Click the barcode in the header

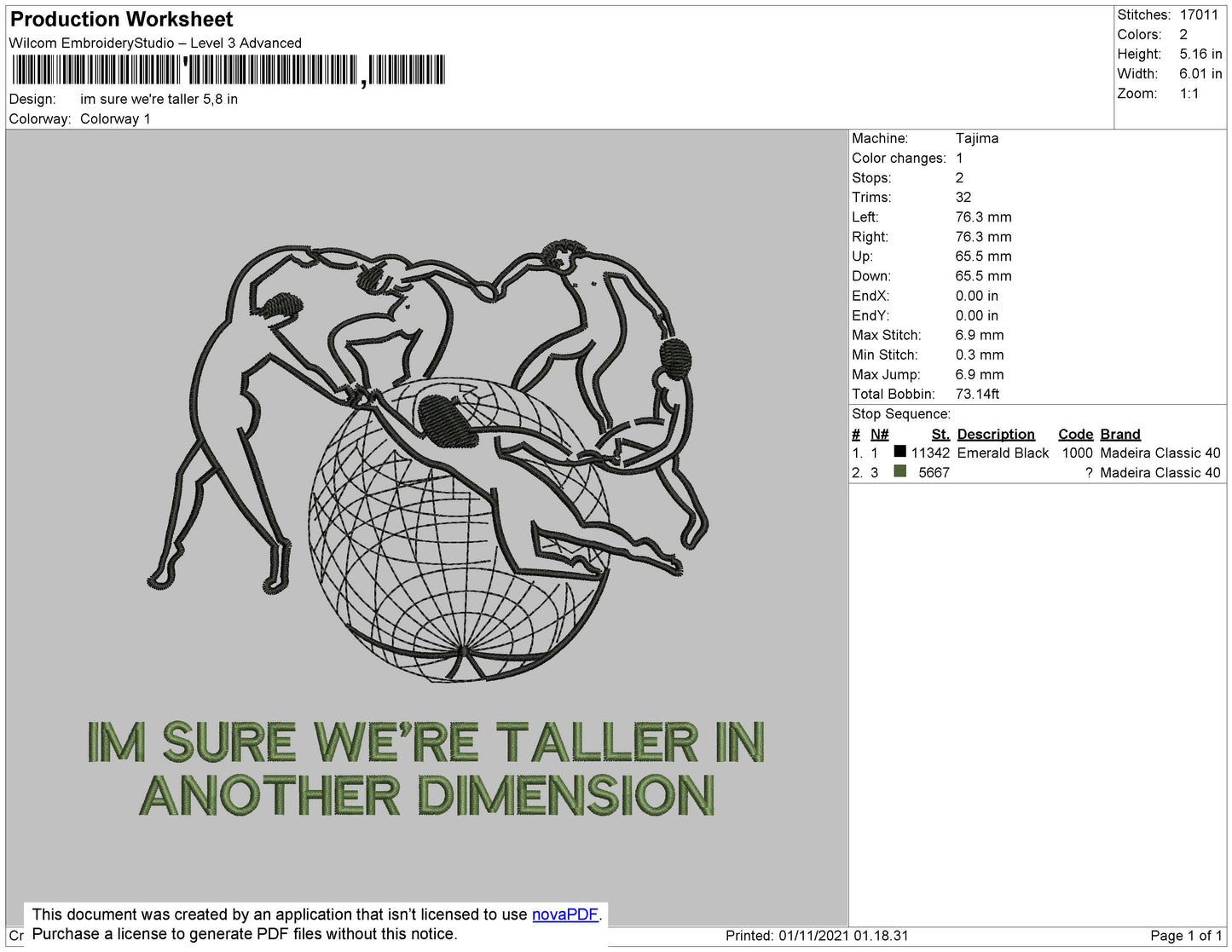coord(228,71)
